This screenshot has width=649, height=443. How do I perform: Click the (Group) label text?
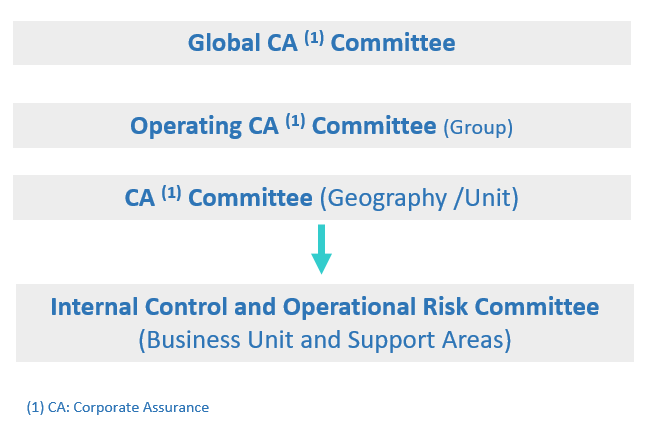point(478,127)
